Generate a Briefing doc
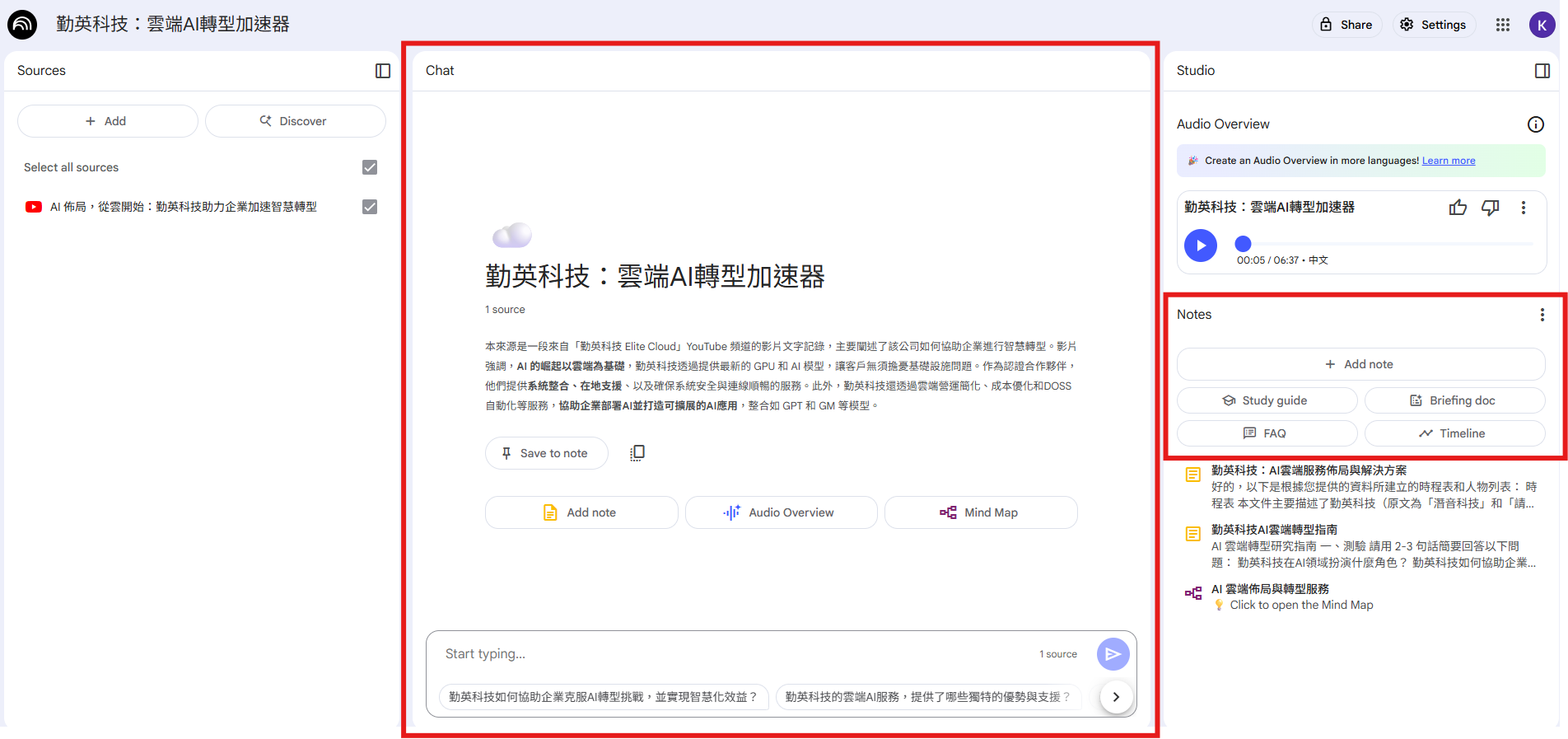Viewport: 1568px width, 739px height. (x=1454, y=400)
